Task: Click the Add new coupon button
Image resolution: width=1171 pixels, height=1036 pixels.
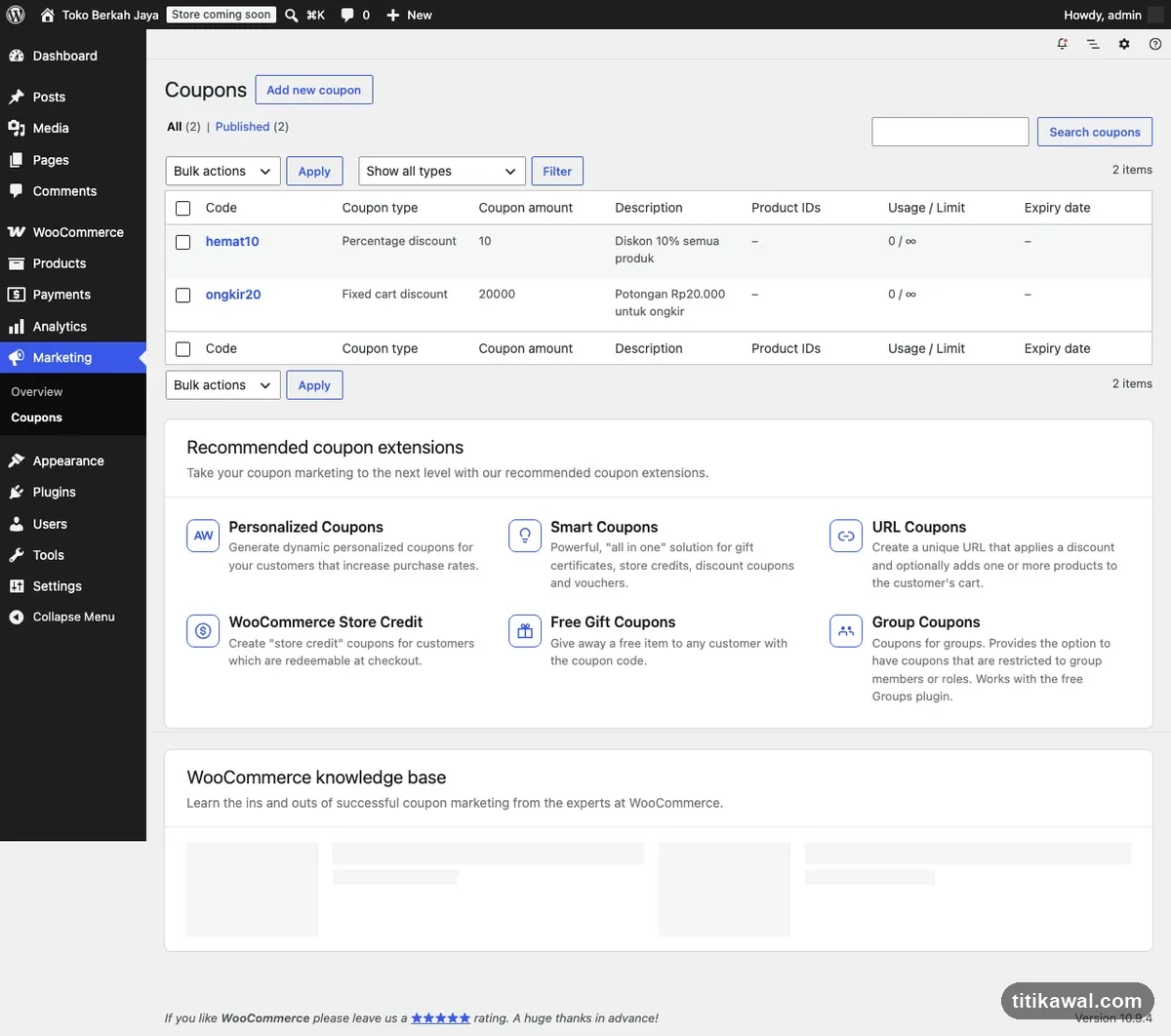Action: (314, 90)
